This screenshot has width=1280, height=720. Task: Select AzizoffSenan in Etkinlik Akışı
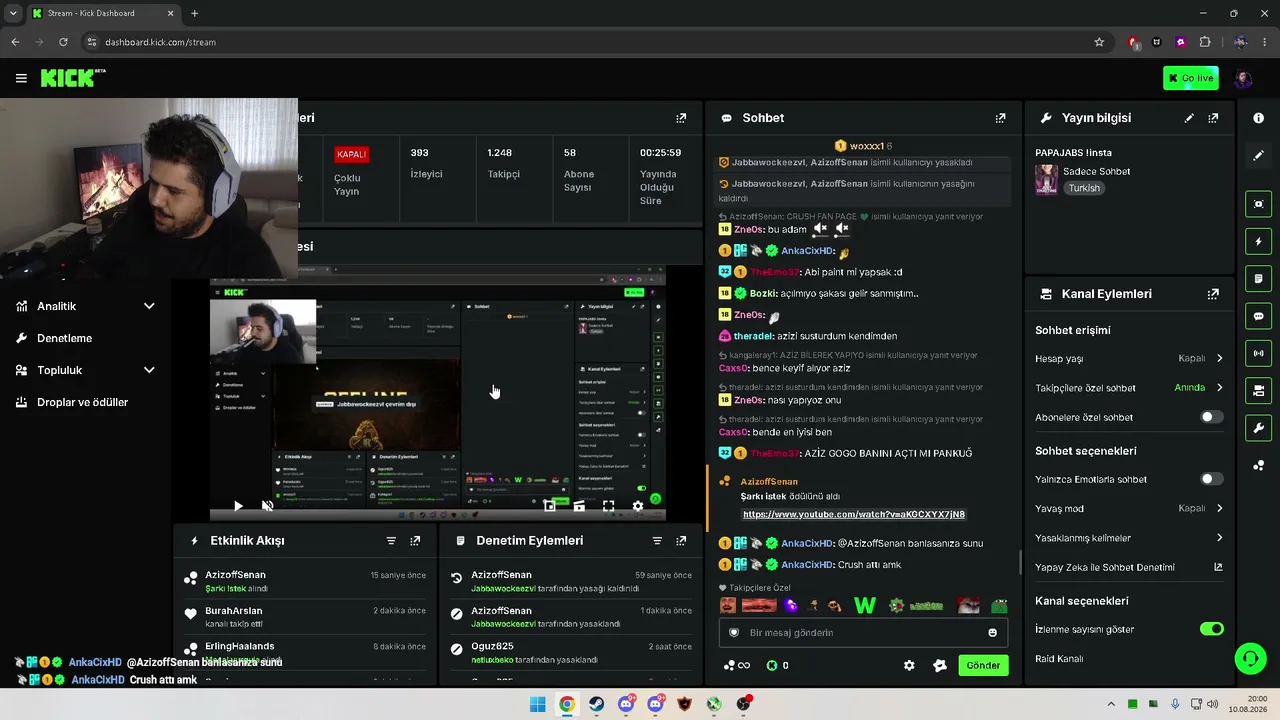point(236,575)
